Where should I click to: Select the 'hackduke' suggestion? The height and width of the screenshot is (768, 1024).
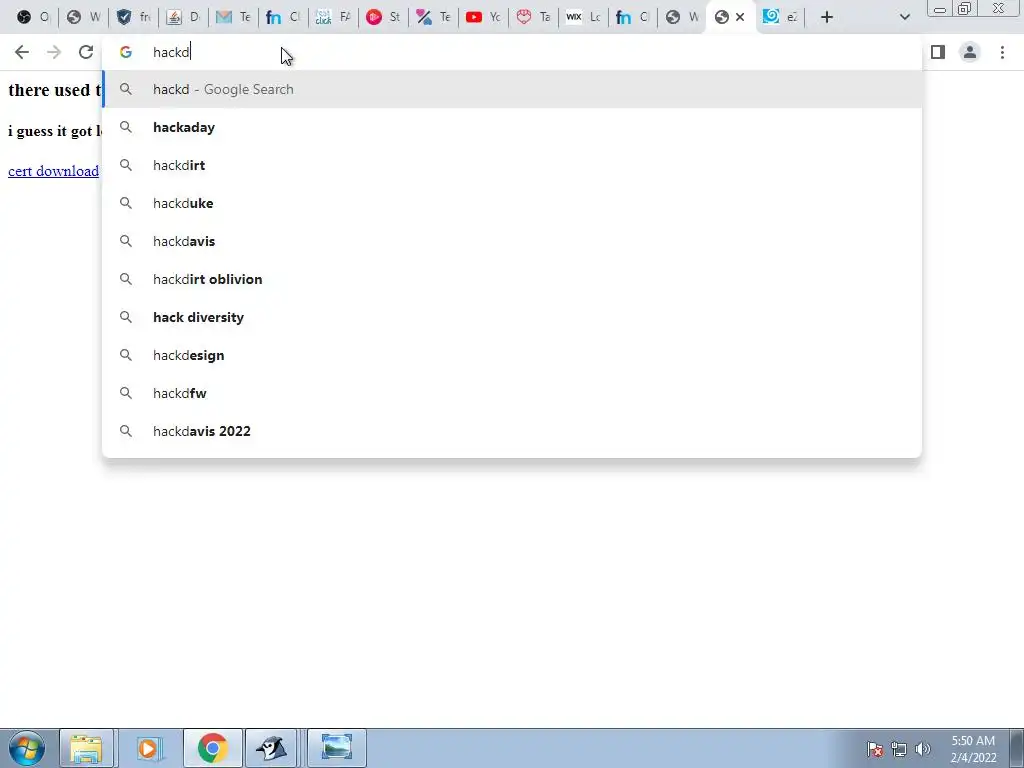pyautogui.click(x=512, y=203)
